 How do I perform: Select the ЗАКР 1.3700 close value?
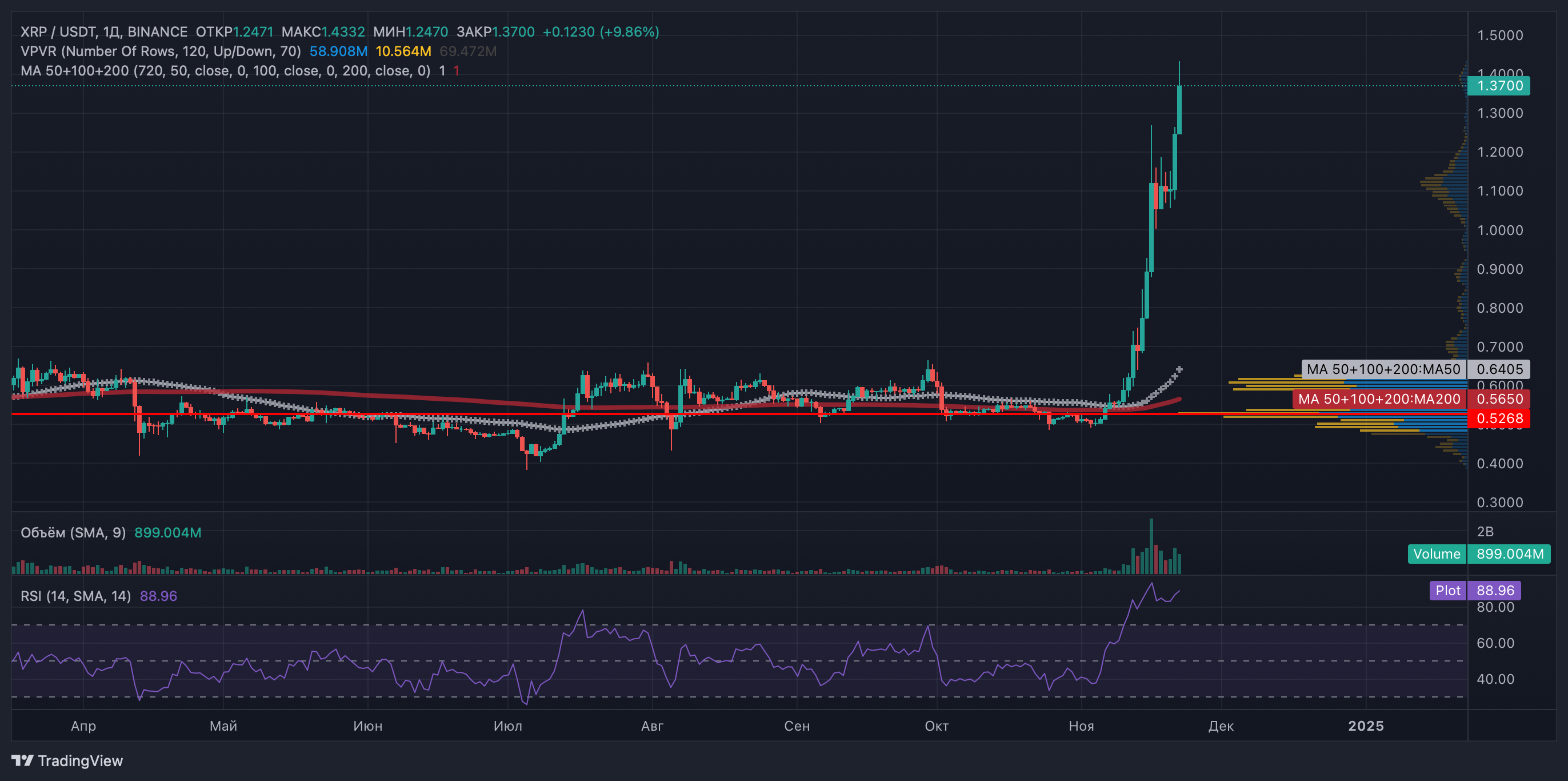495,31
